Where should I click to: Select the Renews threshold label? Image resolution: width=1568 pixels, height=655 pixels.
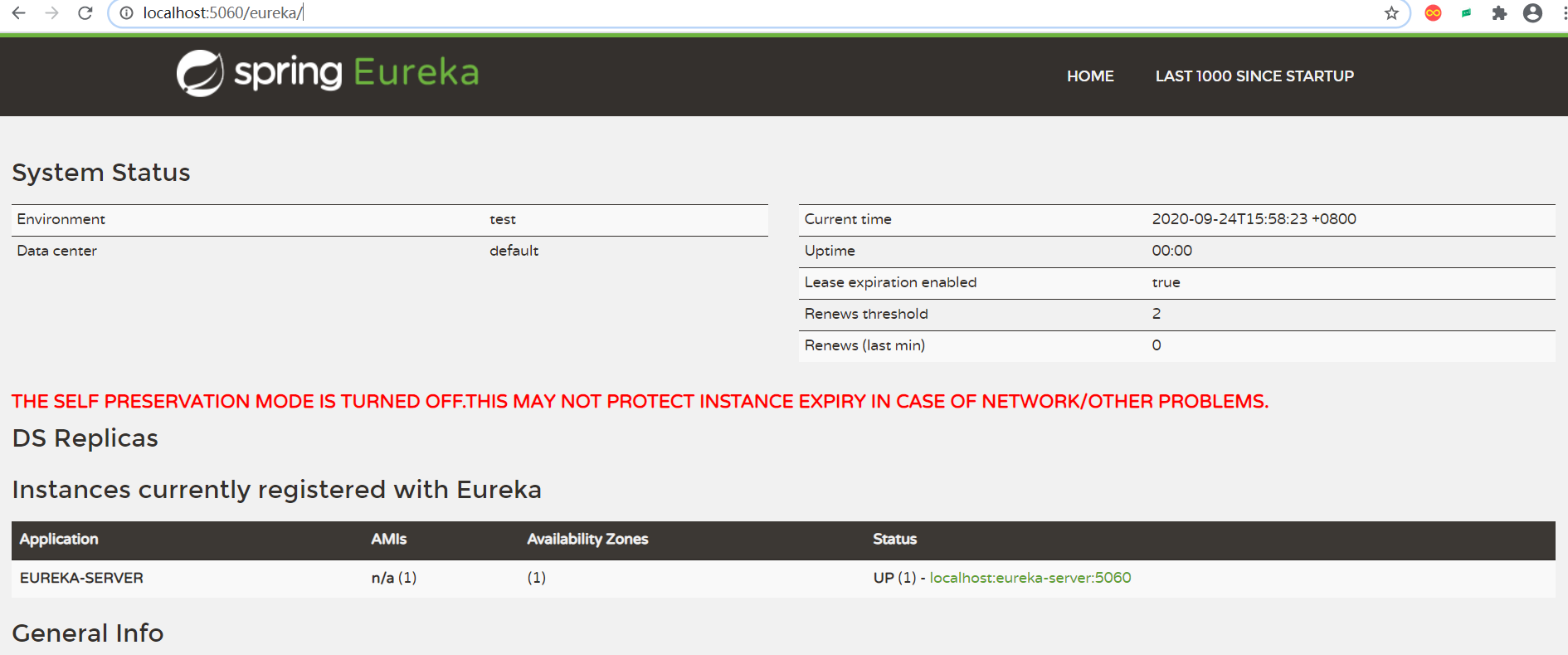click(x=866, y=314)
